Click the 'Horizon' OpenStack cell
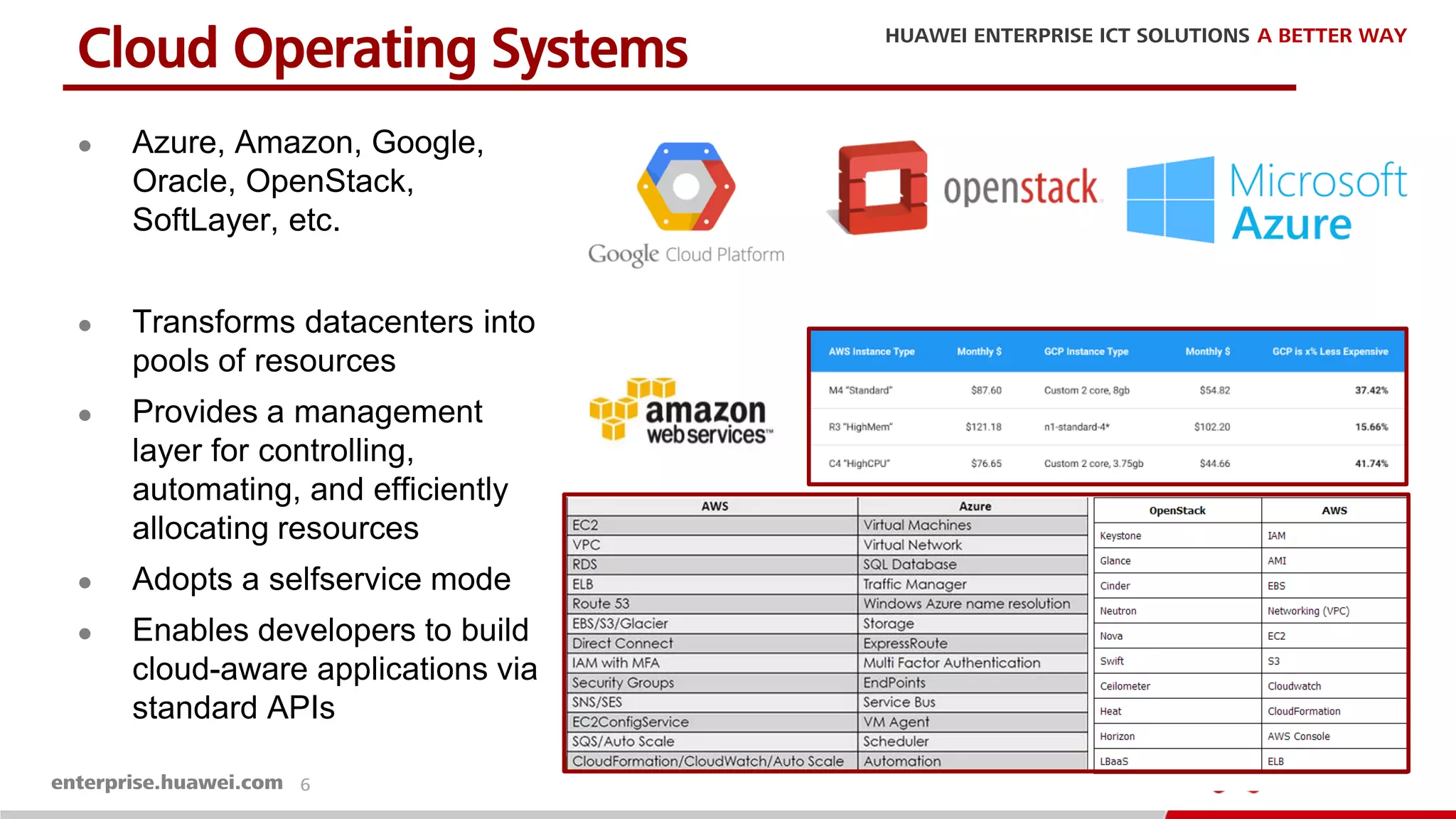 point(1178,737)
